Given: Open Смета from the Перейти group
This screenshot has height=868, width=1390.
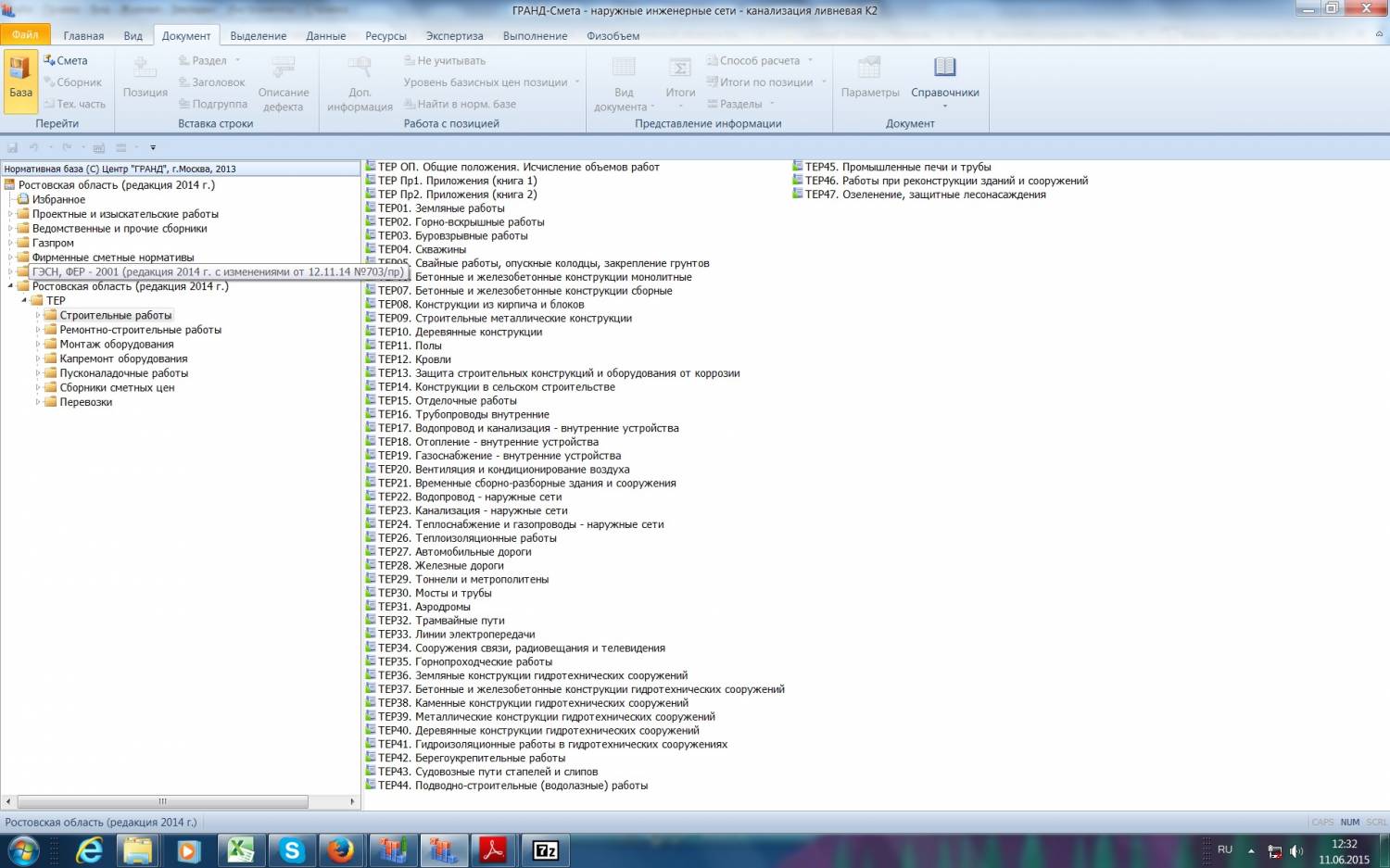Looking at the screenshot, I should tap(66, 61).
